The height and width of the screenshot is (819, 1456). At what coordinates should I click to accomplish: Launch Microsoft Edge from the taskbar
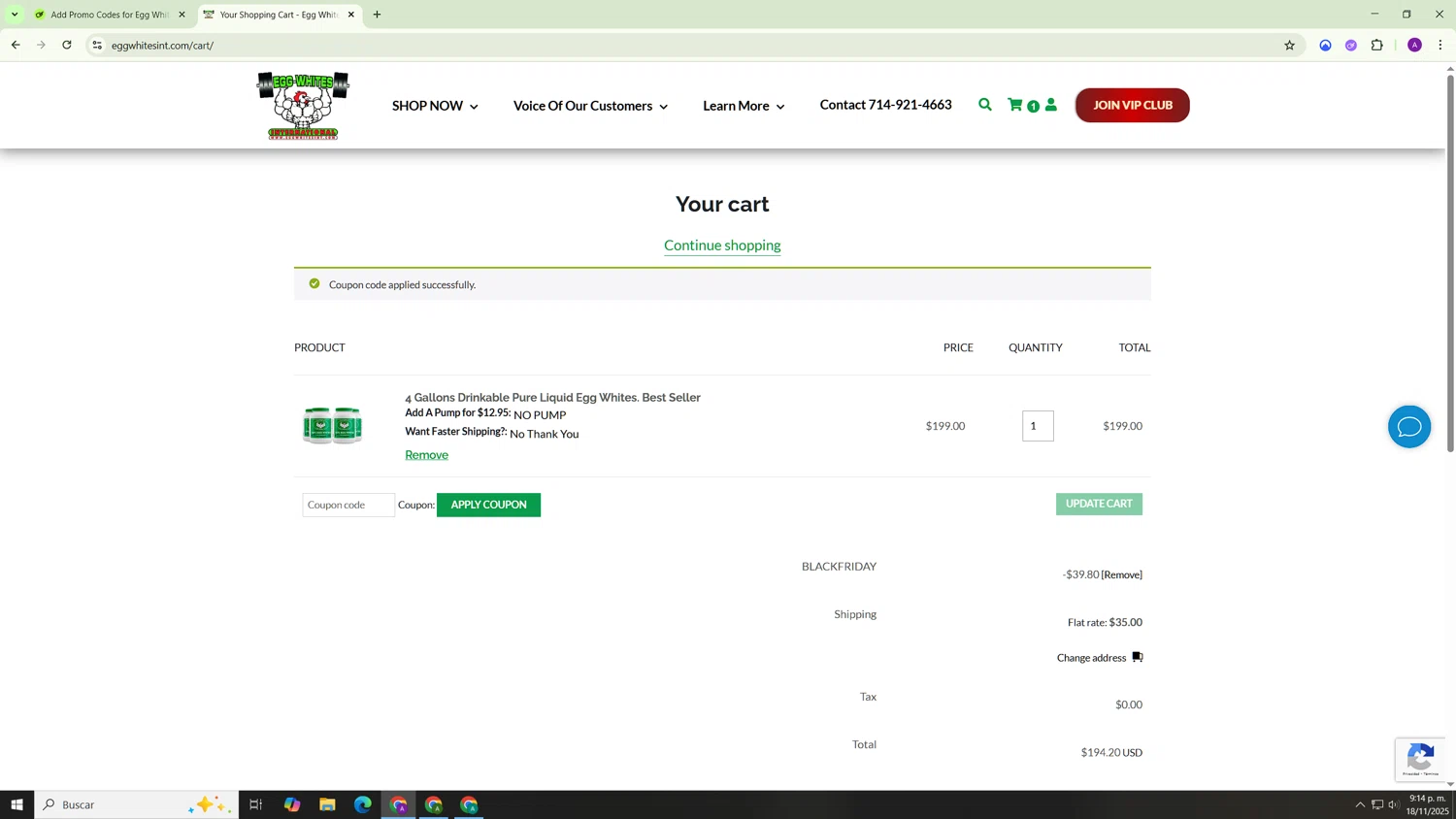click(x=363, y=804)
